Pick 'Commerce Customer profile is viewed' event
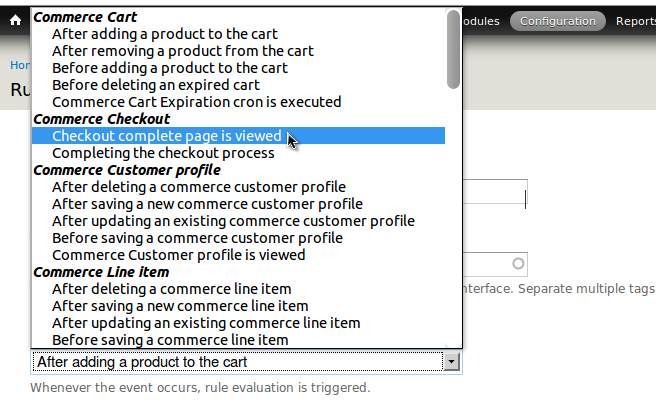This screenshot has height=419, width=656. (179, 255)
